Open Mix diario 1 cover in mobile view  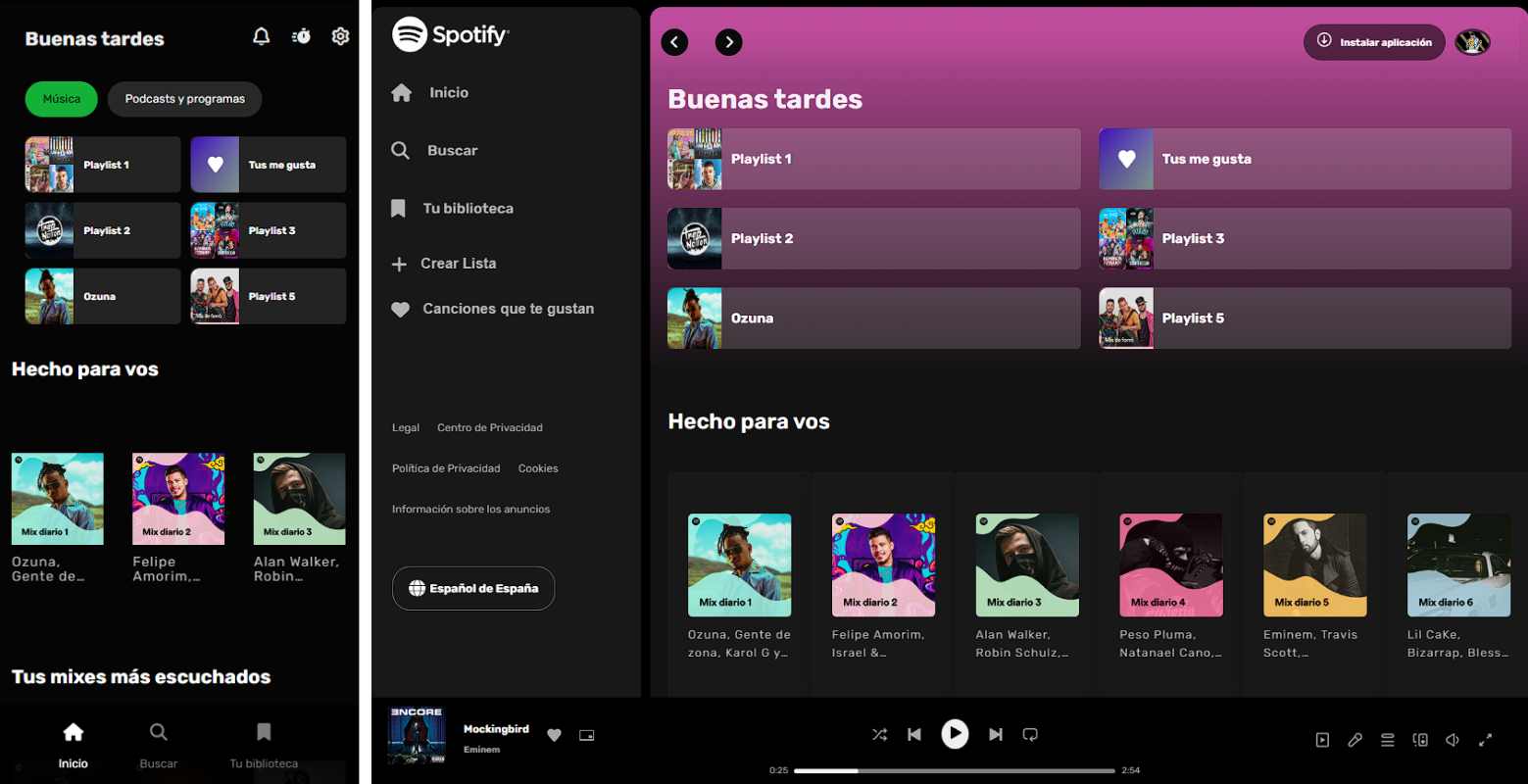(x=58, y=499)
